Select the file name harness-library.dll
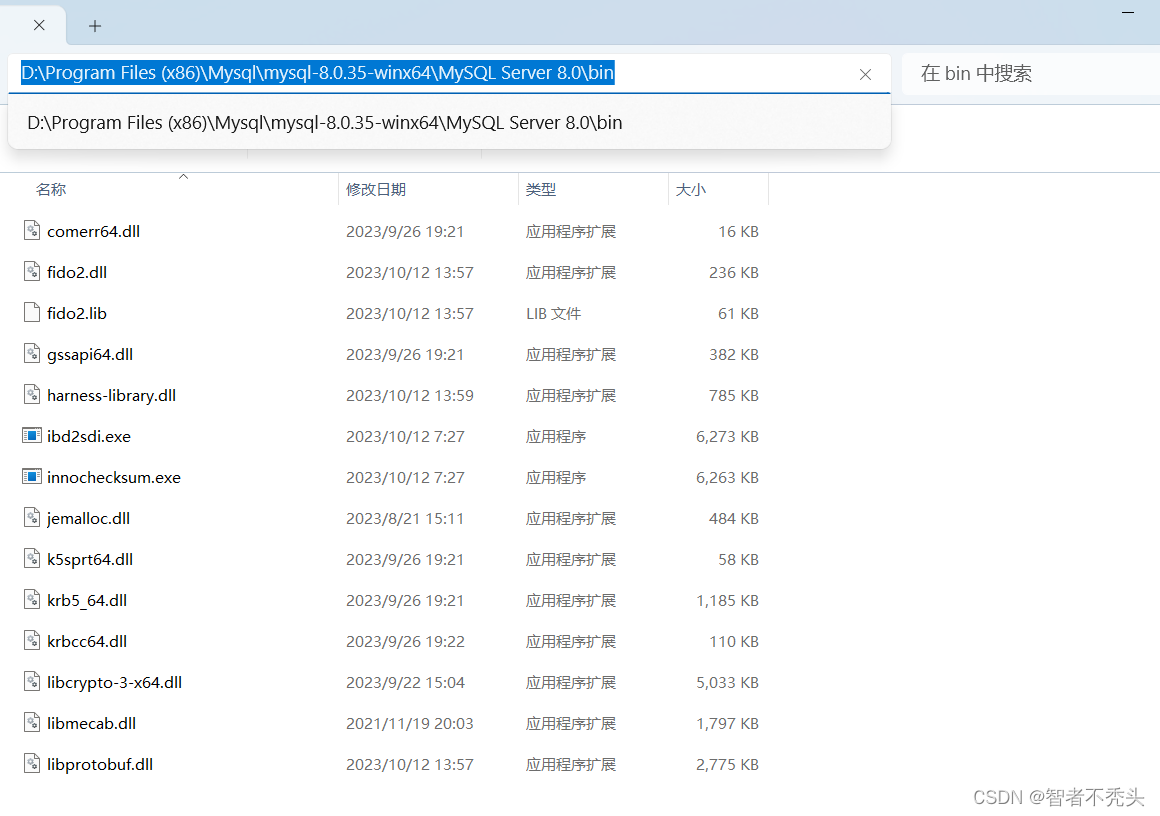1160x816 pixels. 112,396
